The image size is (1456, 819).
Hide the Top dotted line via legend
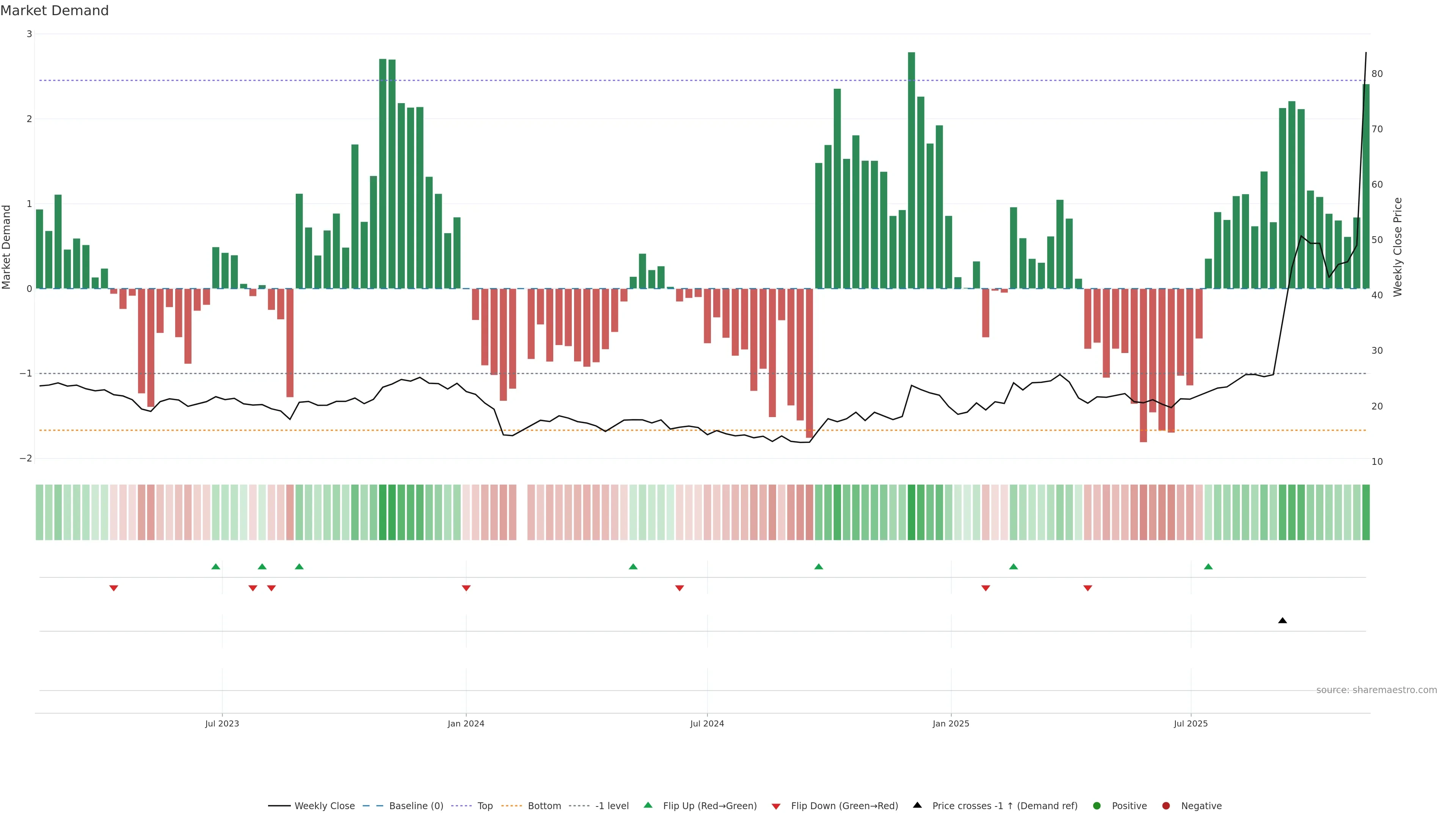[485, 805]
